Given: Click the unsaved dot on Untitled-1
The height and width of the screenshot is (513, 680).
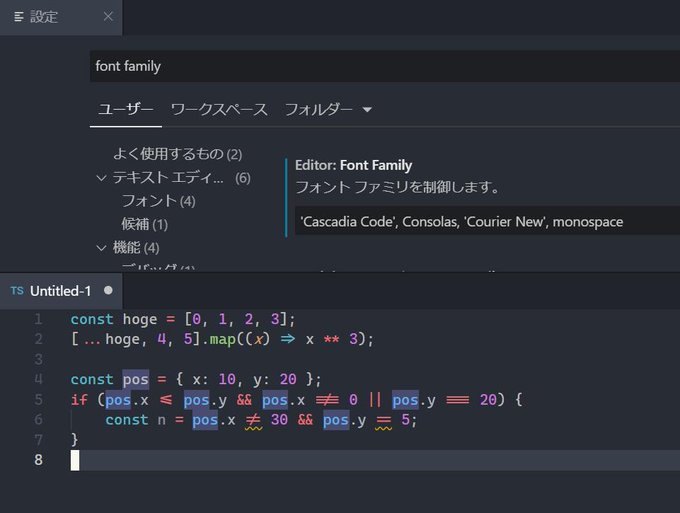Looking at the screenshot, I should click(x=108, y=290).
